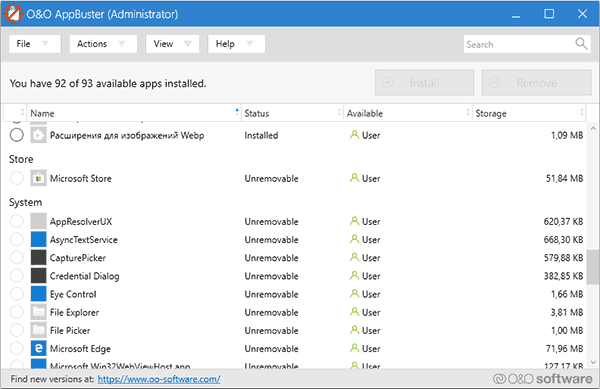Click the sort column header above checkboxes
This screenshot has width=600, height=389.
coord(15,113)
